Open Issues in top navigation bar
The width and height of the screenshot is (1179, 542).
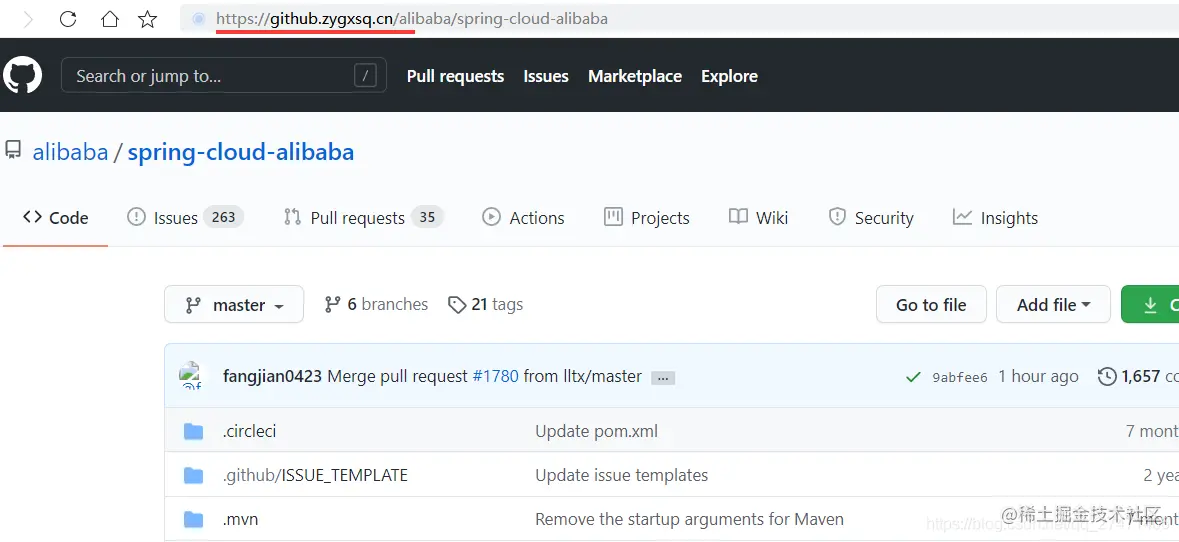[x=546, y=76]
